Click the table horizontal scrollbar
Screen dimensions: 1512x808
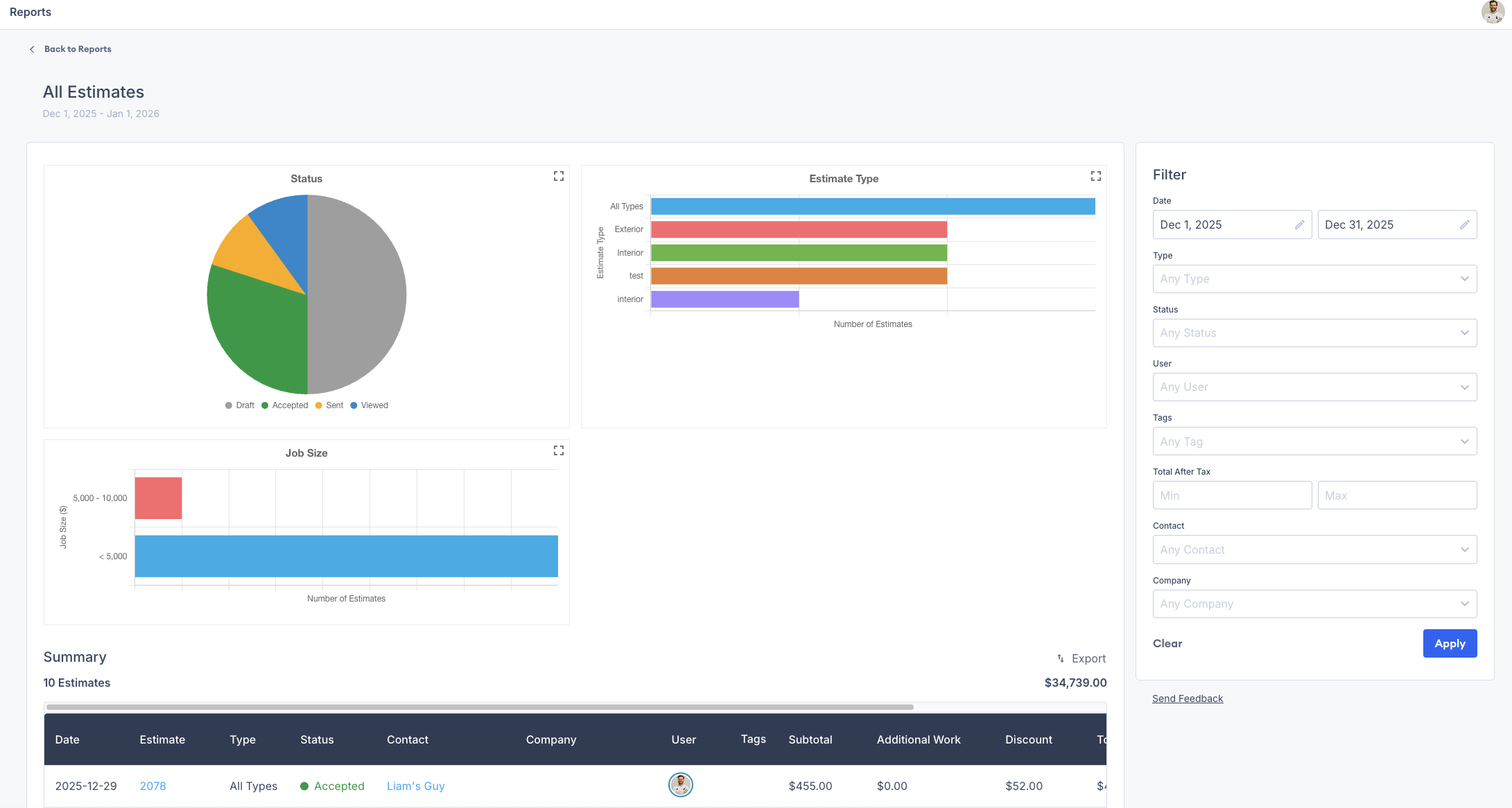480,707
